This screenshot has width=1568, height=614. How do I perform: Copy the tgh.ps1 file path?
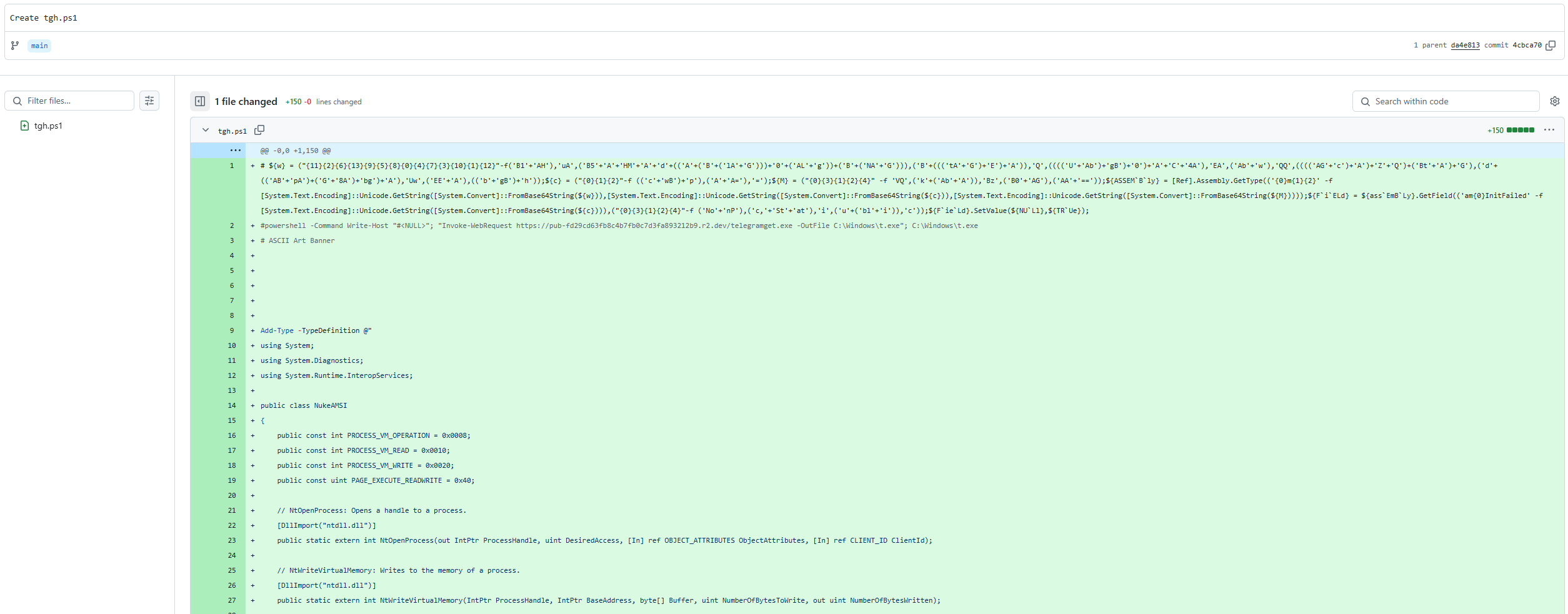point(259,130)
